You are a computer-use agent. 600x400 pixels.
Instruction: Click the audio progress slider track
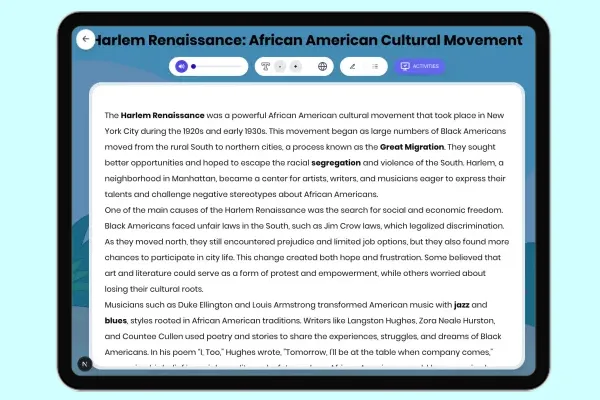(x=220, y=67)
